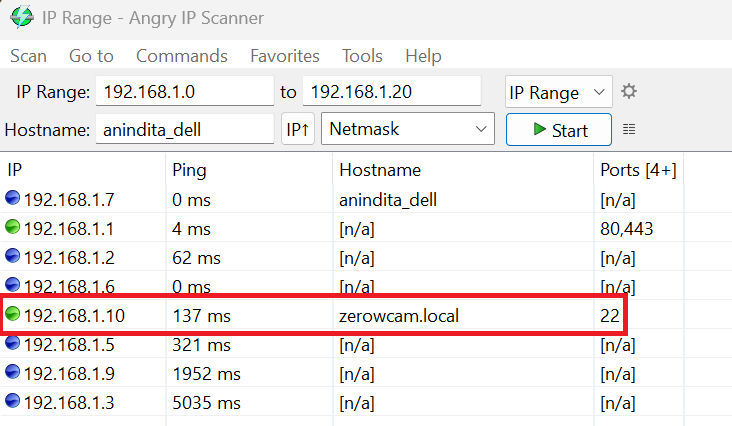This screenshot has width=732, height=426.
Task: Expand the IP Range feeder dropdown
Action: point(558,91)
